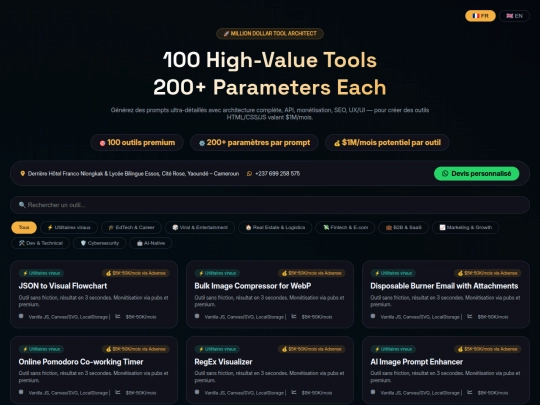This screenshot has height=405, width=540.
Task: Click the address text Derrière Hôtel Franco Nlongkak
Action: [133, 174]
